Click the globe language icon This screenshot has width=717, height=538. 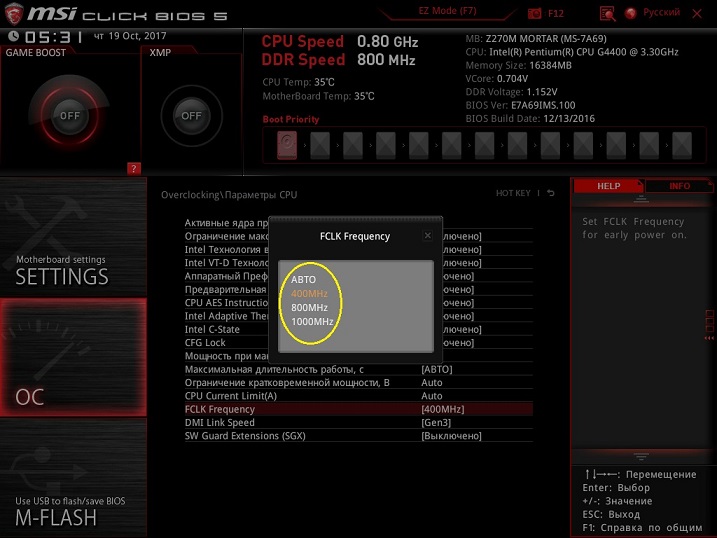[x=631, y=13]
